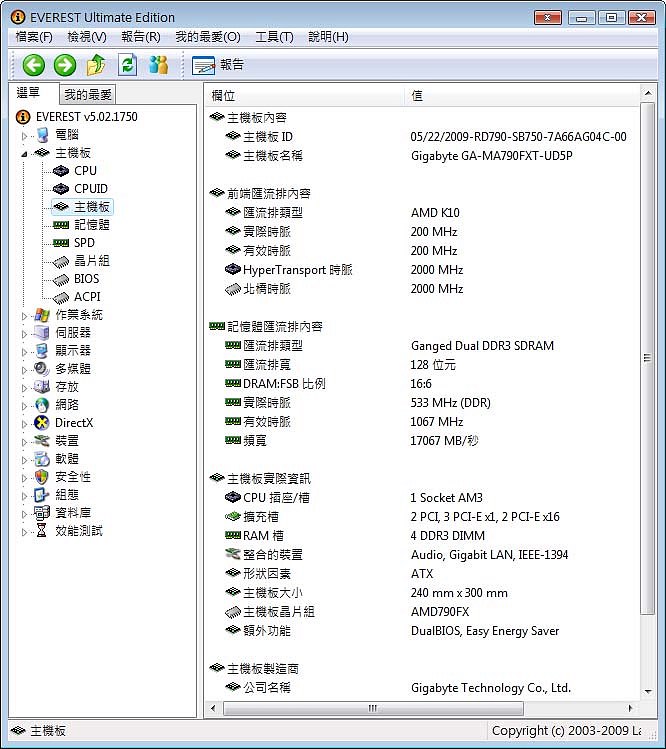Screen dimensions: 666x749
Task: Click the horizontal scrollbar thumb
Action: (373, 708)
